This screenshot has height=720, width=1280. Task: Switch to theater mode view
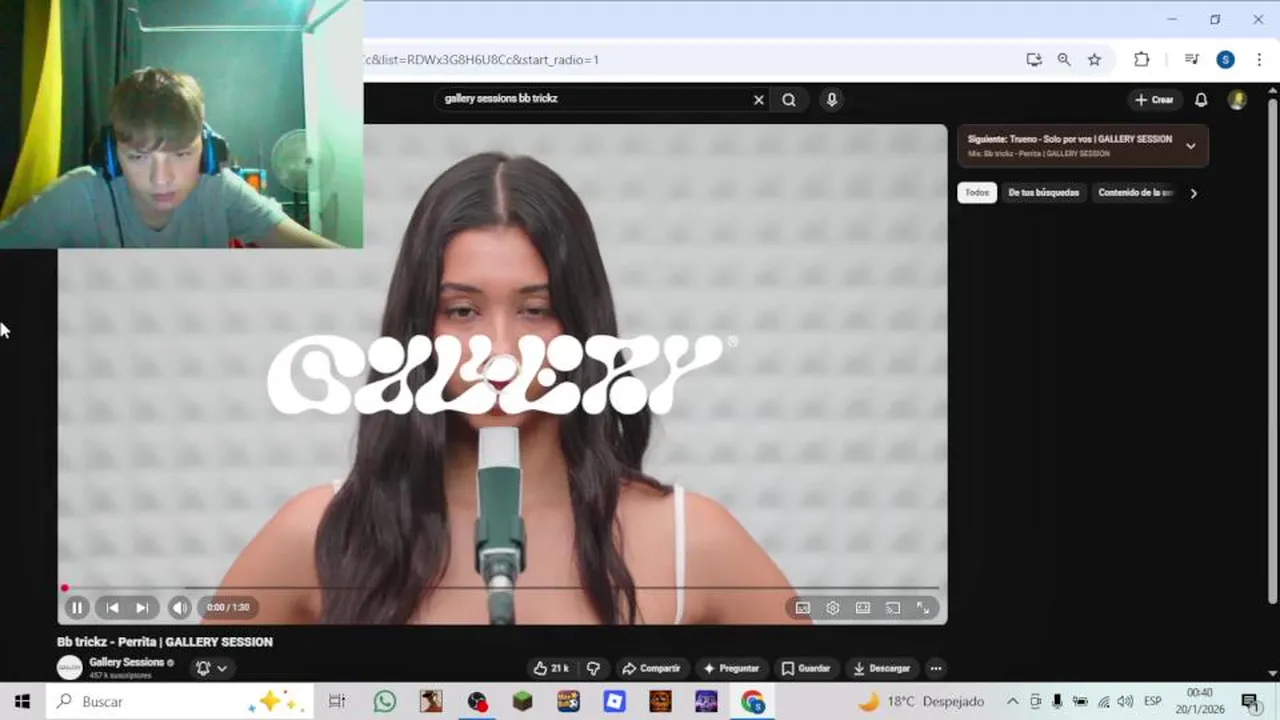(863, 607)
